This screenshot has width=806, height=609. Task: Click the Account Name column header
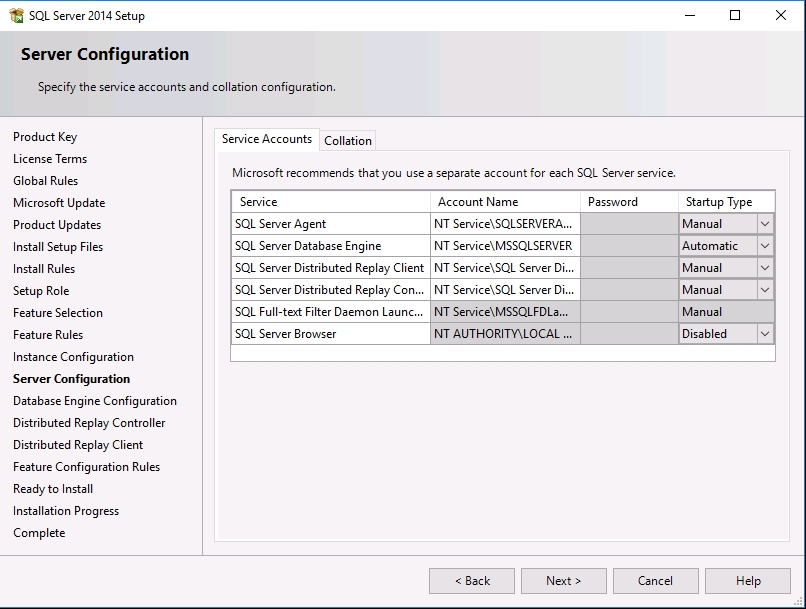coord(505,202)
